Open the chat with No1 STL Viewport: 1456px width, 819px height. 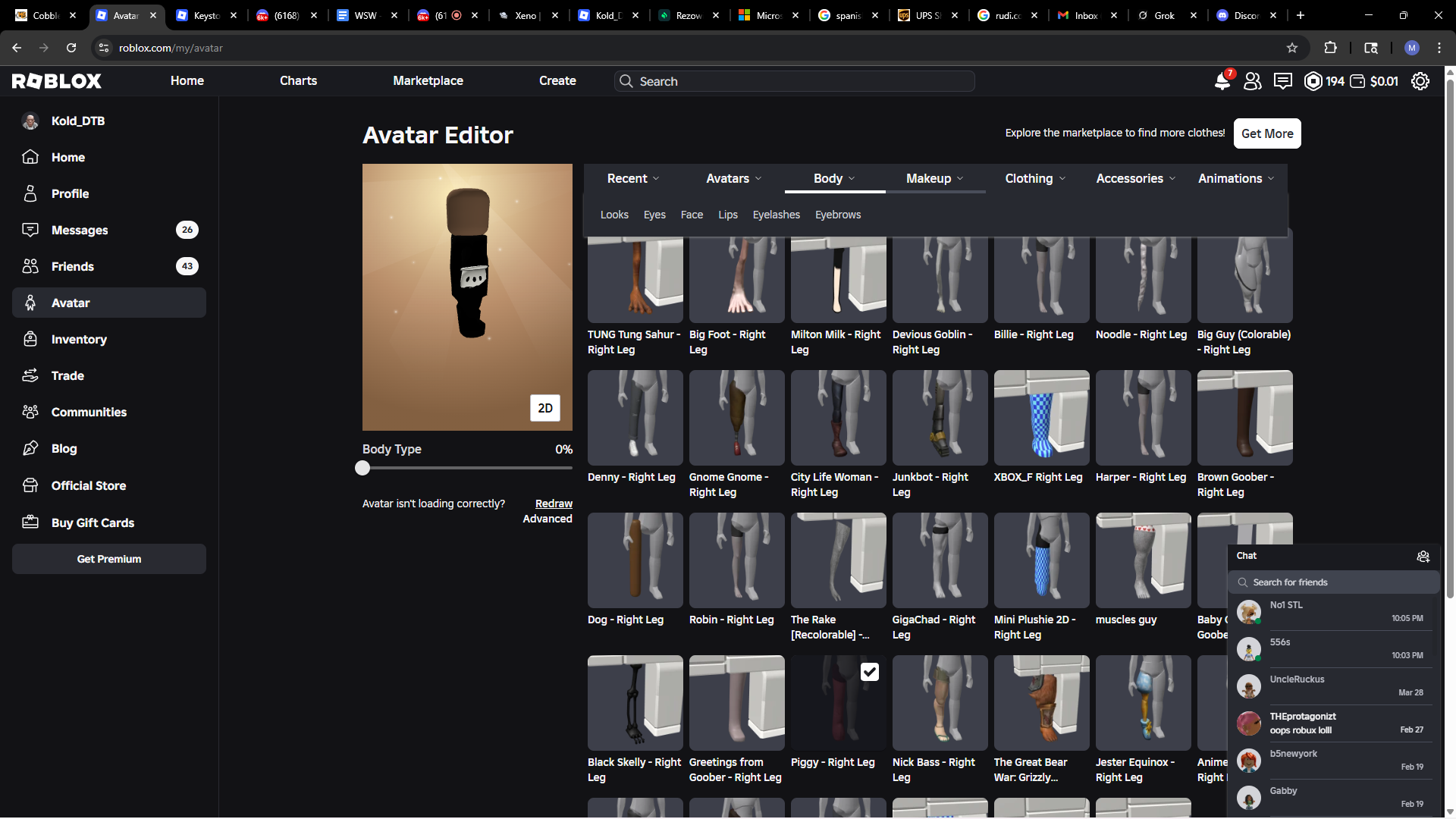point(1334,612)
